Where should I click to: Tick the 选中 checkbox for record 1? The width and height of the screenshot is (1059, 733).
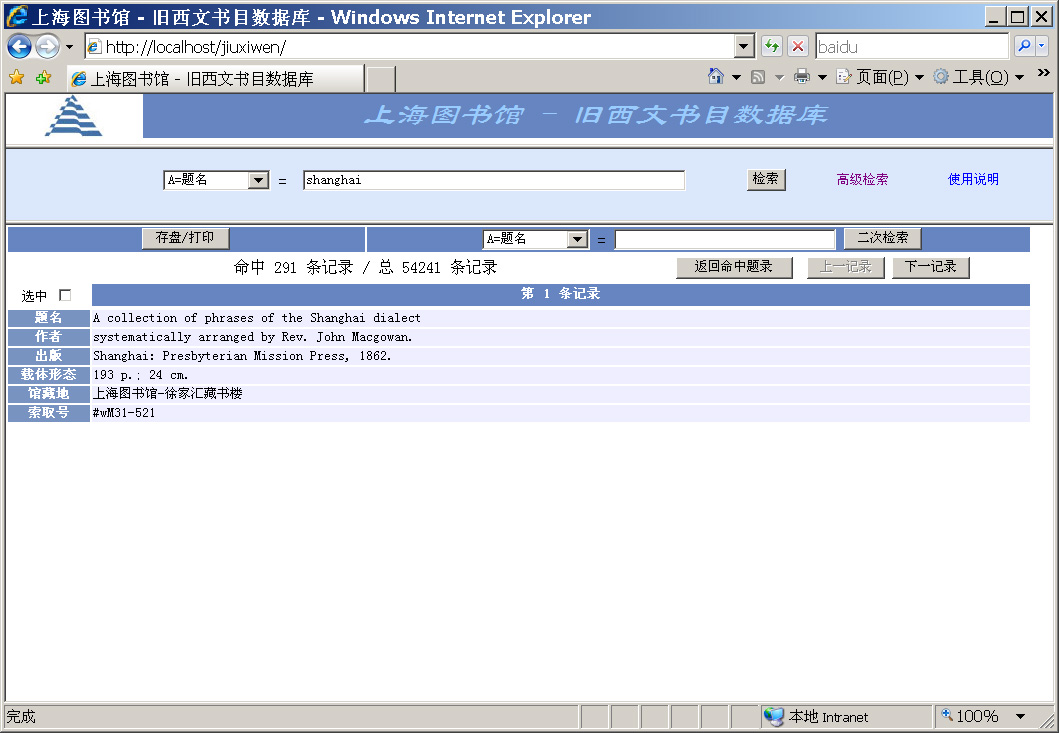point(65,295)
